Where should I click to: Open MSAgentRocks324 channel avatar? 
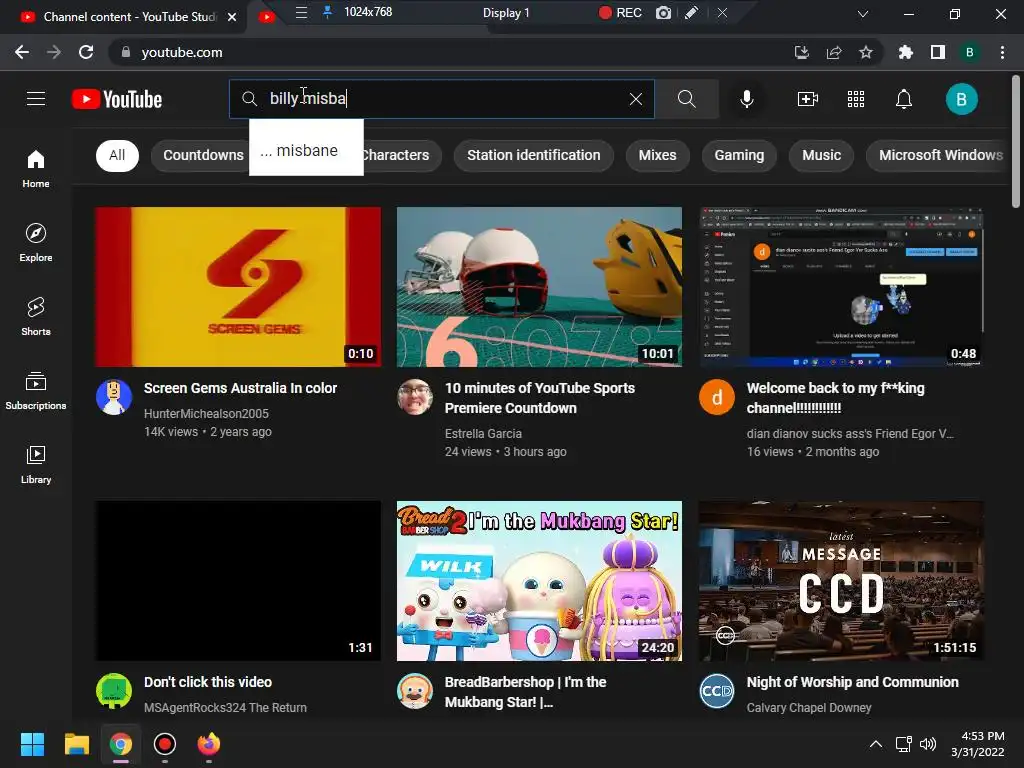[114, 691]
